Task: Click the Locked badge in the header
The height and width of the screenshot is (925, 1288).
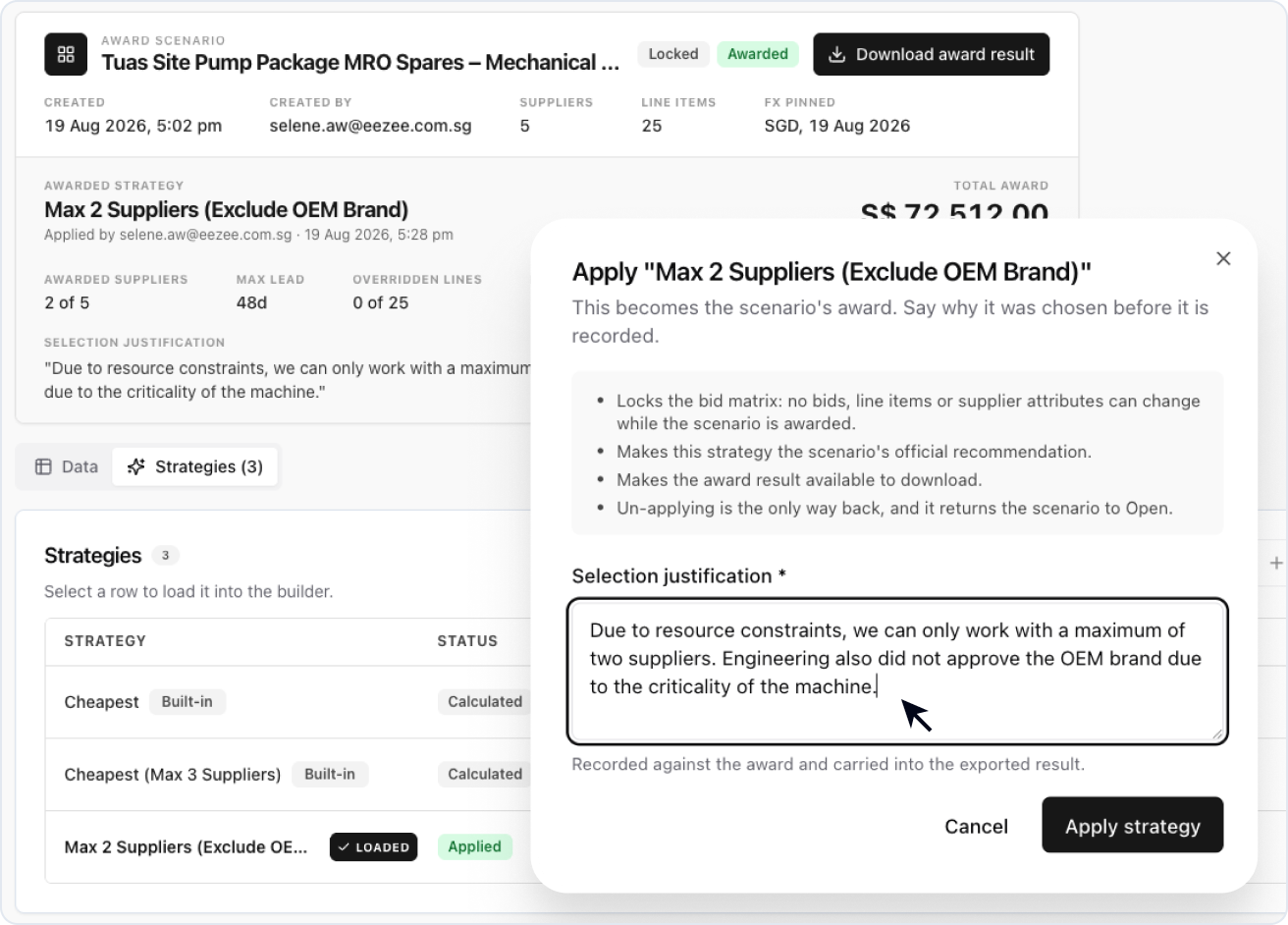Action: click(673, 54)
